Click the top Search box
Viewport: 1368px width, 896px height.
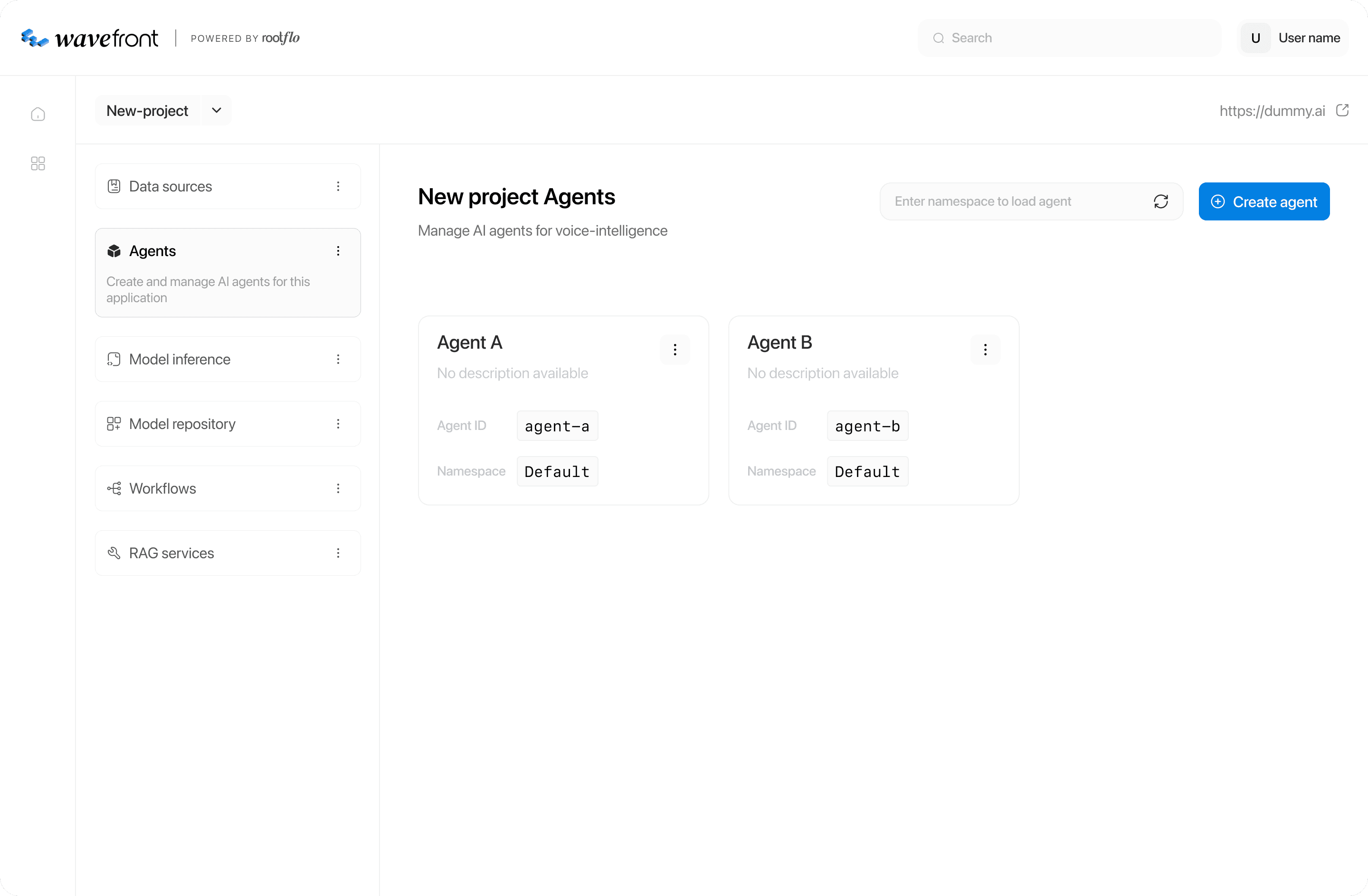pos(1069,38)
